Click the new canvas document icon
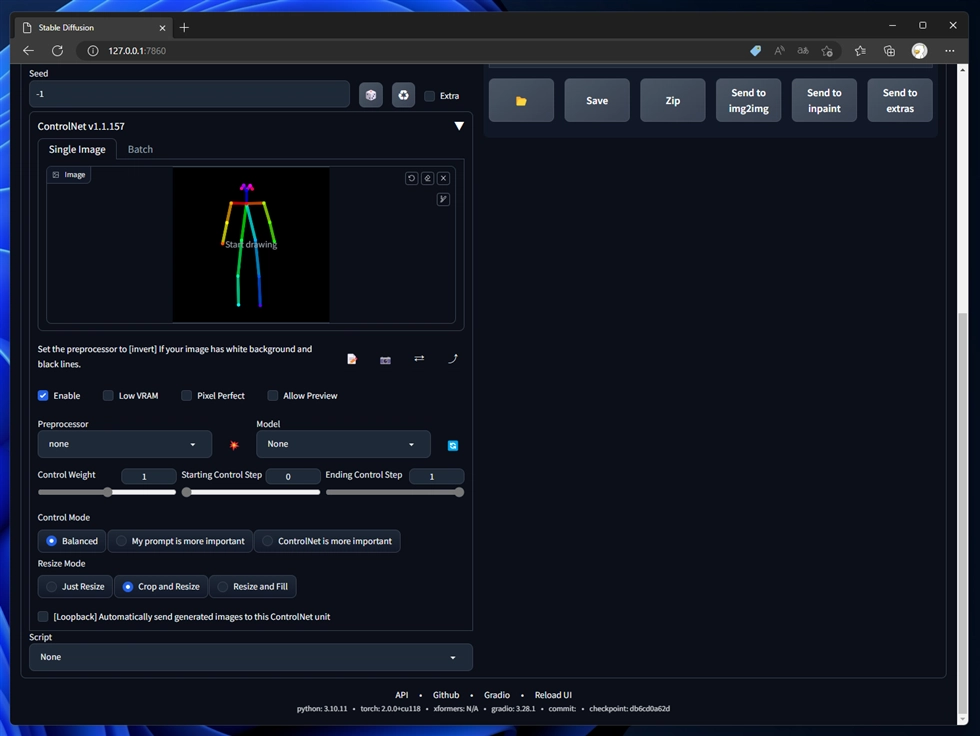Viewport: 980px width, 736px height. [352, 359]
